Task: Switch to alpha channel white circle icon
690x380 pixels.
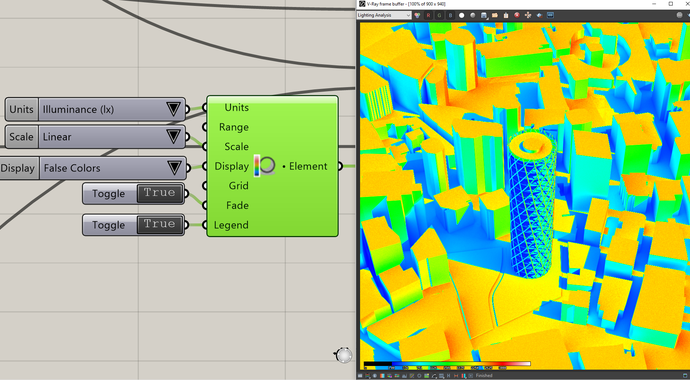Action: pyautogui.click(x=462, y=15)
